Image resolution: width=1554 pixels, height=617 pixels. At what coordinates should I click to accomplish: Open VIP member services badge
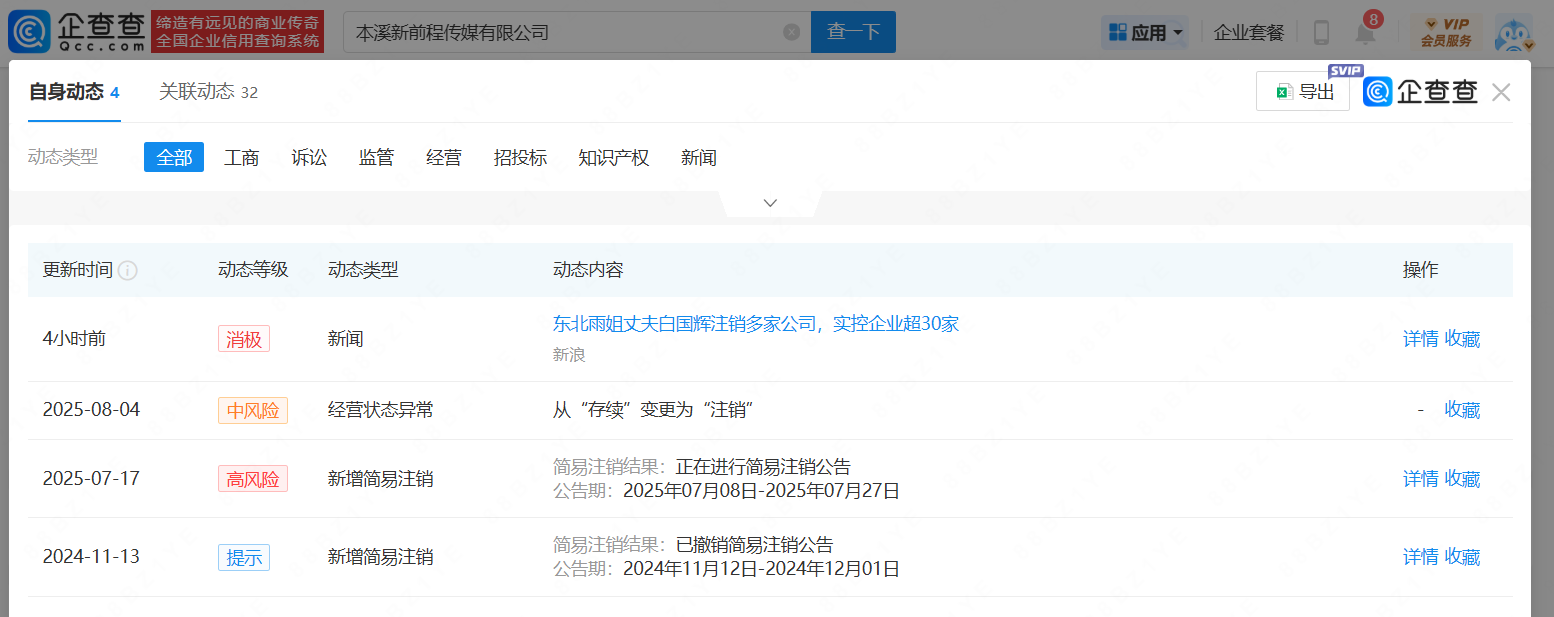click(x=1446, y=32)
